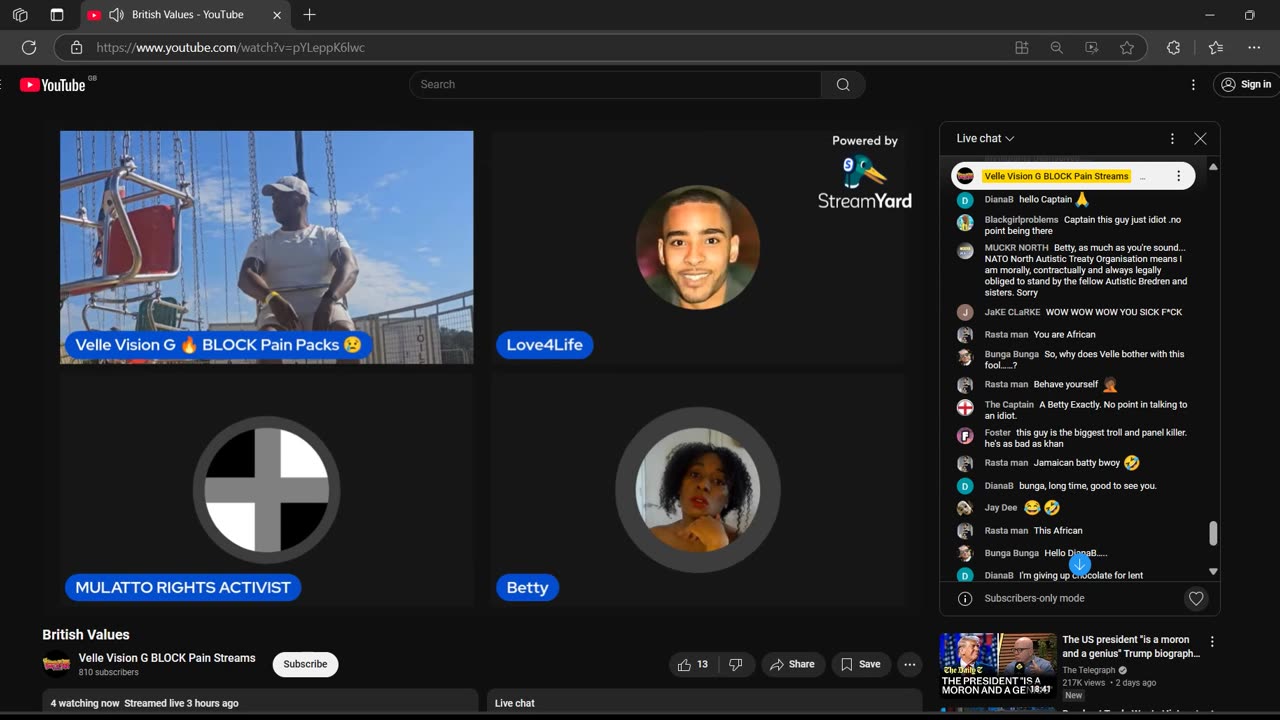Screen dimensions: 1280x720
Task: Open the zoom magnifier in address bar
Action: pos(1056,47)
